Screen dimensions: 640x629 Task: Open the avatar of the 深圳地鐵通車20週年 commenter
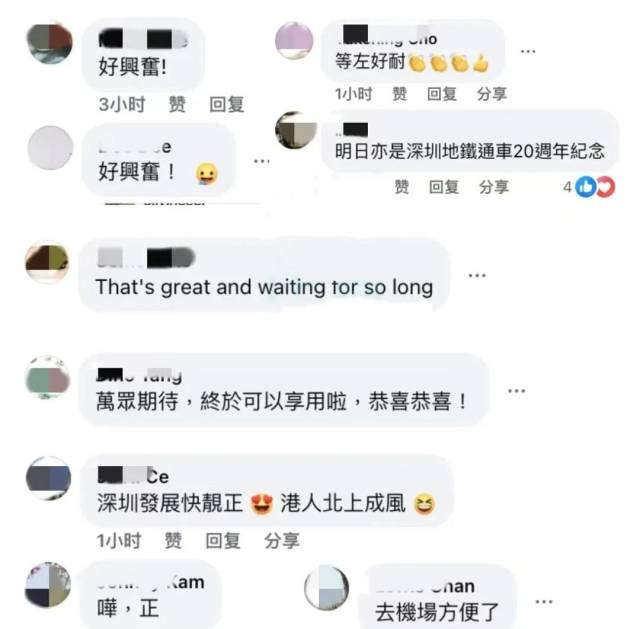(x=296, y=130)
